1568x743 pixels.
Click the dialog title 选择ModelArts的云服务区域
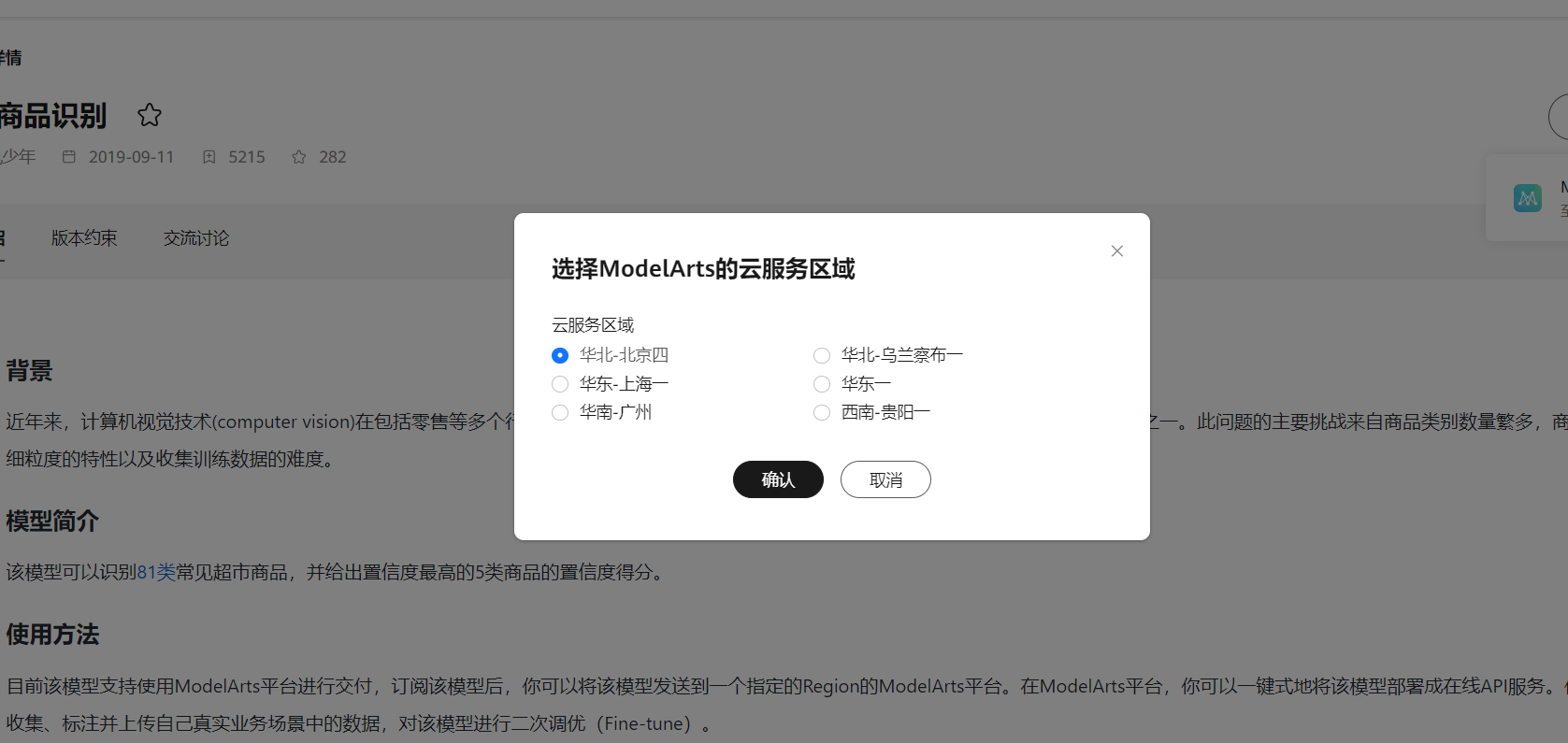coord(703,269)
